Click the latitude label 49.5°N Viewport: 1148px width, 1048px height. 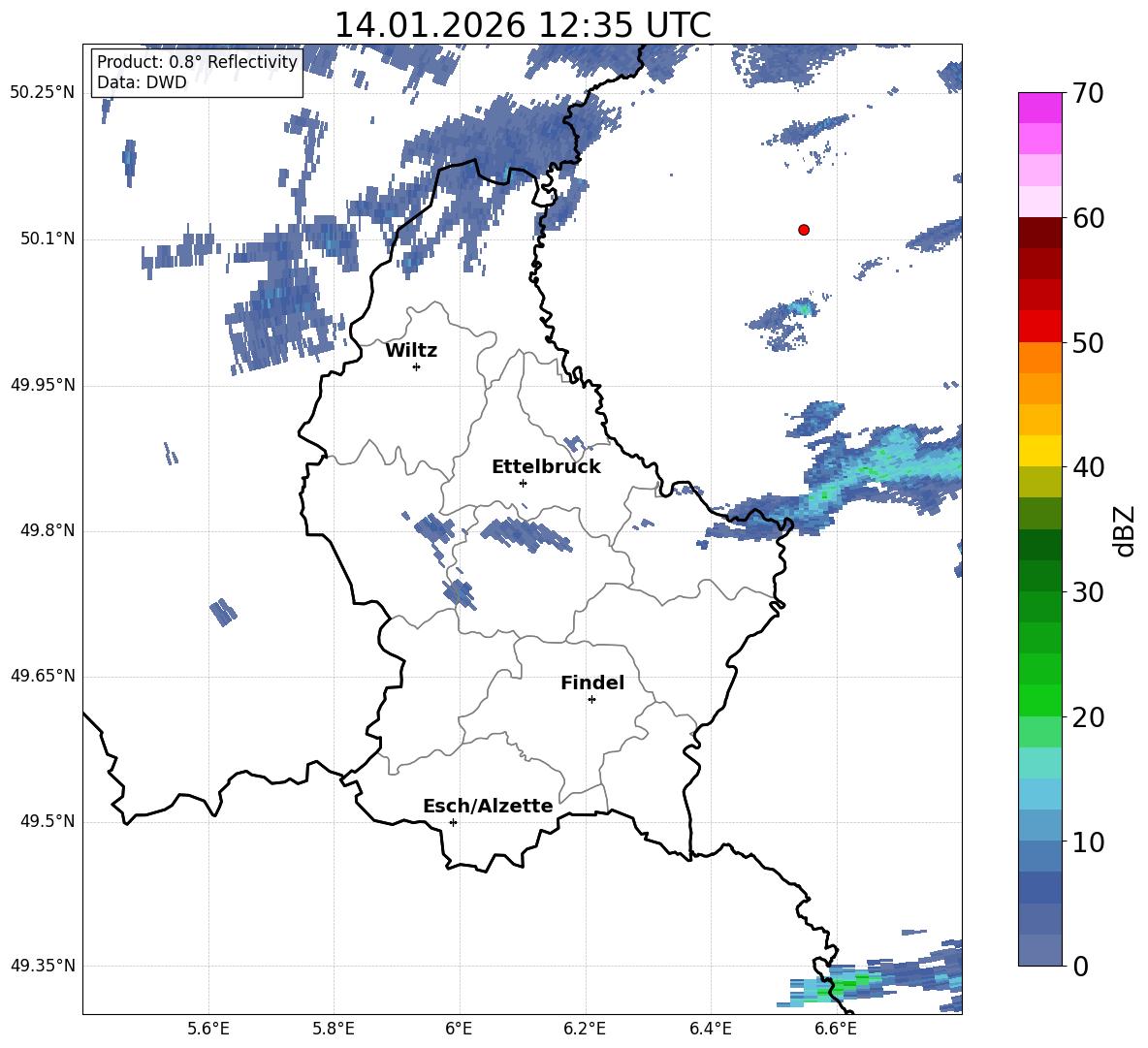(47, 822)
